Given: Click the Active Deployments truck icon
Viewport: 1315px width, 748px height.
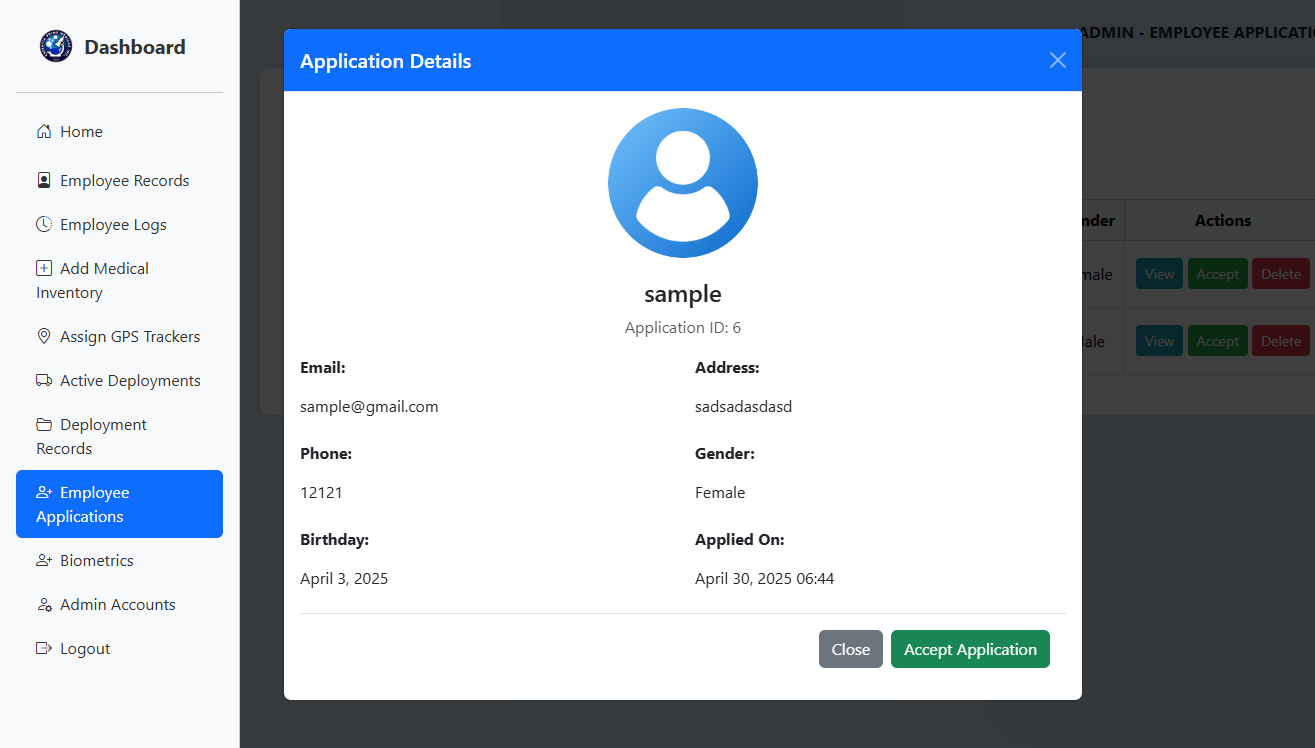Looking at the screenshot, I should [x=44, y=380].
